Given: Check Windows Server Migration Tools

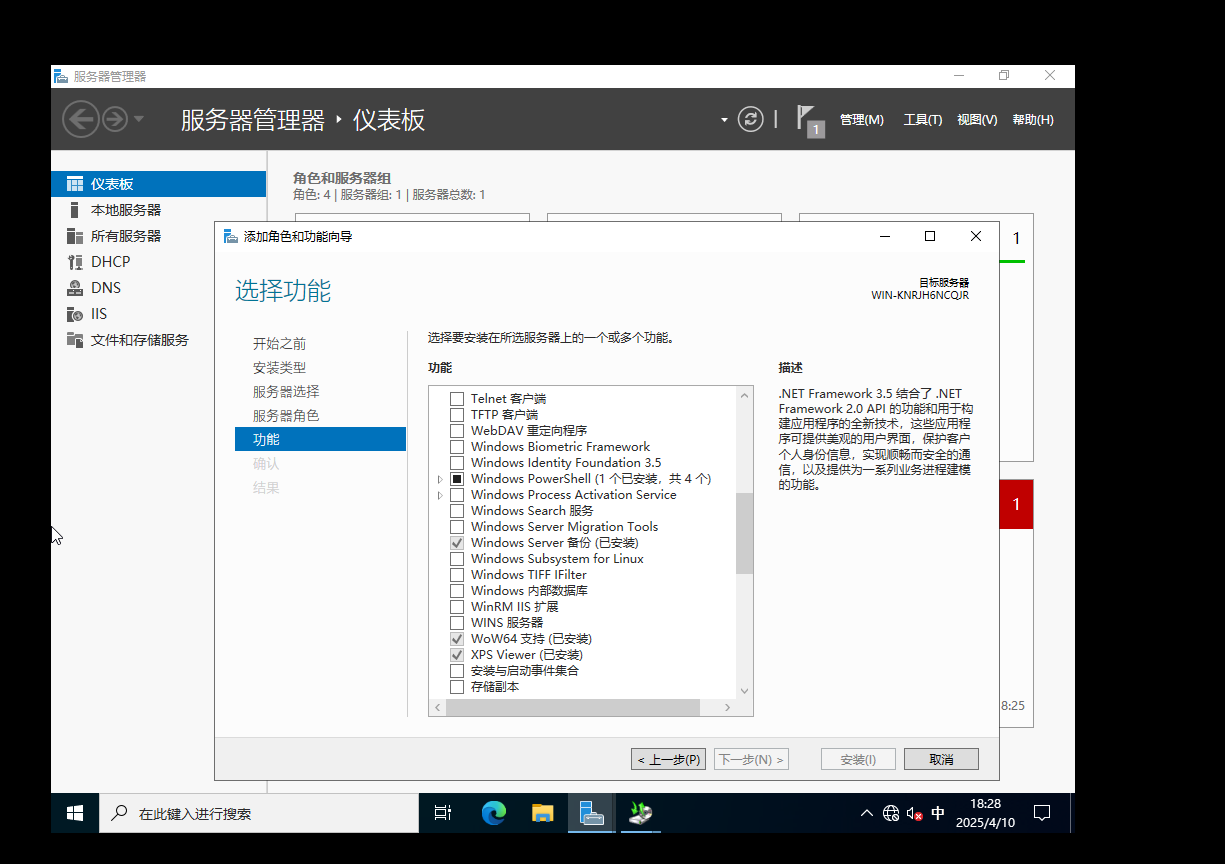Looking at the screenshot, I should [x=457, y=527].
